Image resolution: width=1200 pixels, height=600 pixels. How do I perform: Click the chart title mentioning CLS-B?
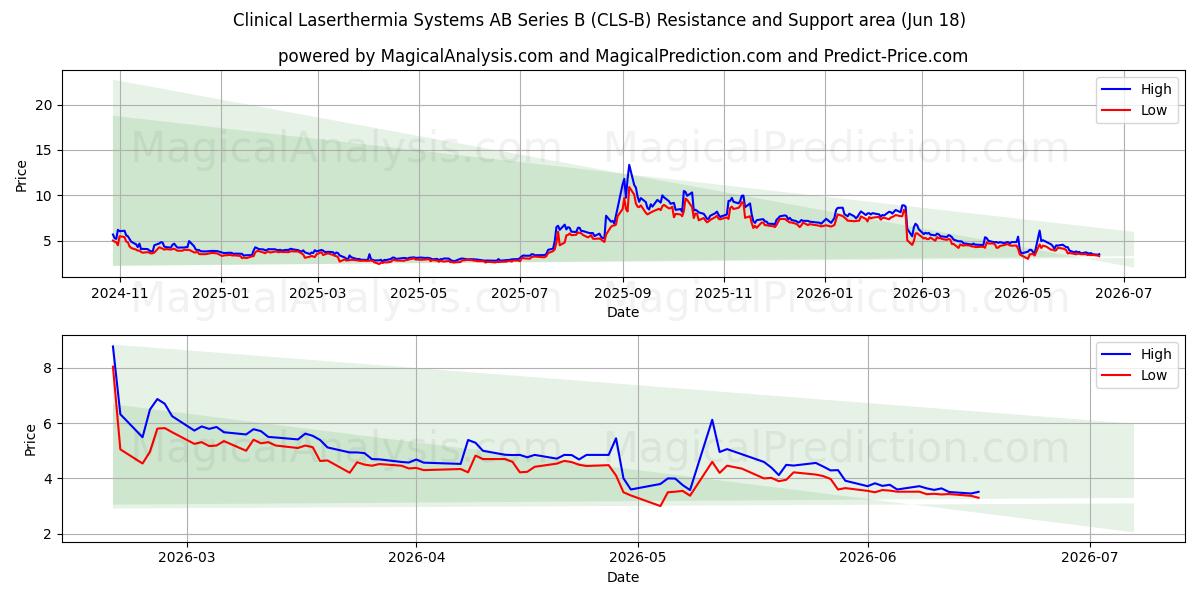coord(599,20)
